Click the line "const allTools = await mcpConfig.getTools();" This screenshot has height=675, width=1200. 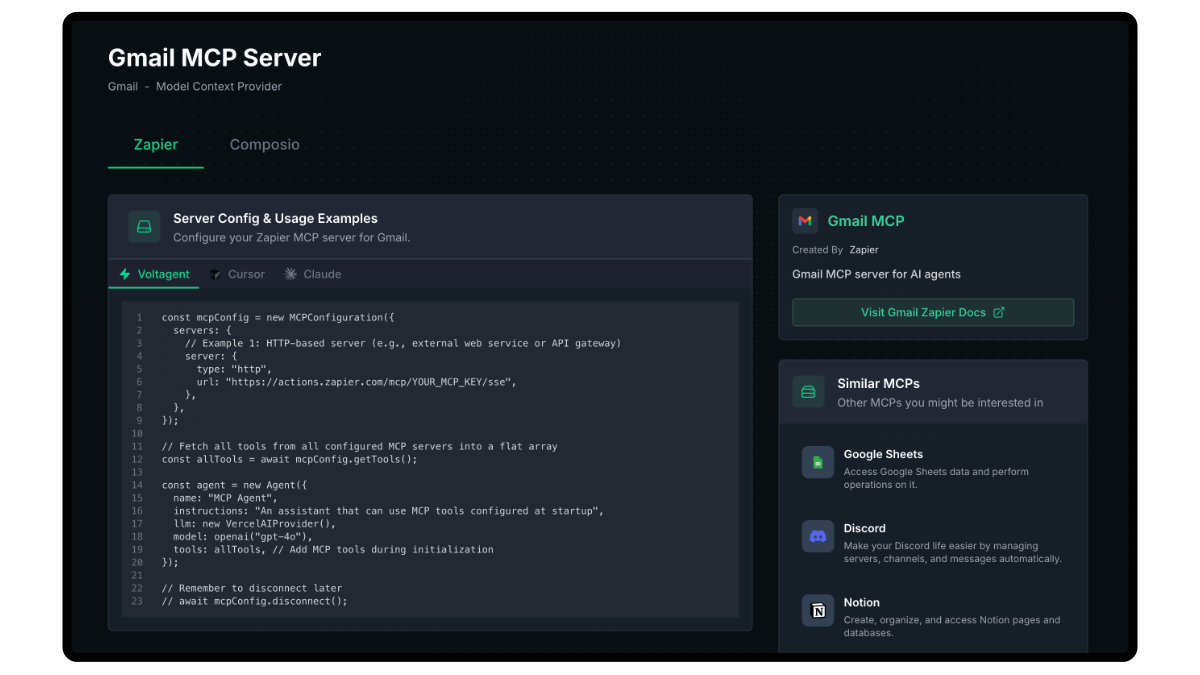(x=289, y=459)
